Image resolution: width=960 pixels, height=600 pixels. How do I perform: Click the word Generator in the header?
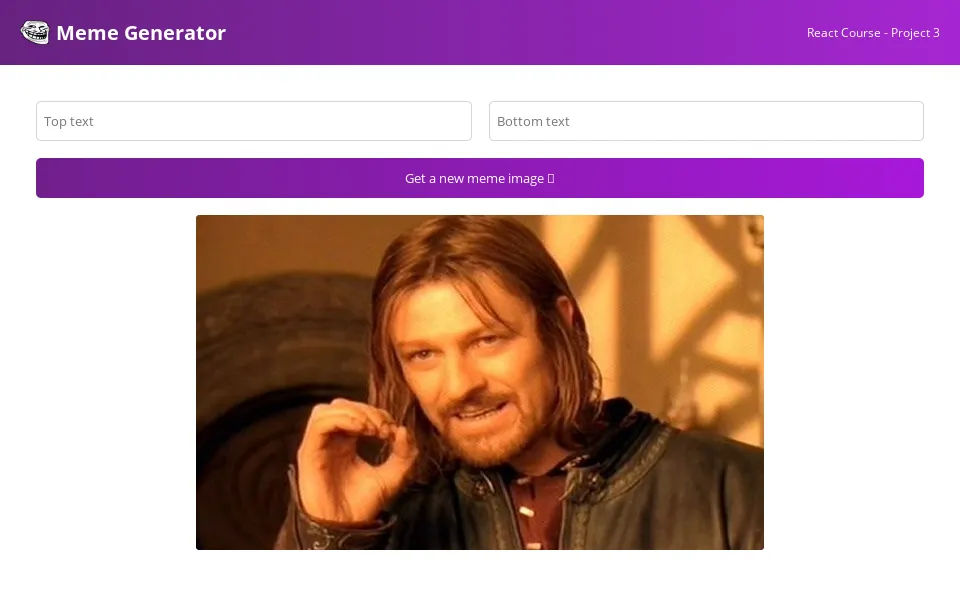pyautogui.click(x=175, y=32)
